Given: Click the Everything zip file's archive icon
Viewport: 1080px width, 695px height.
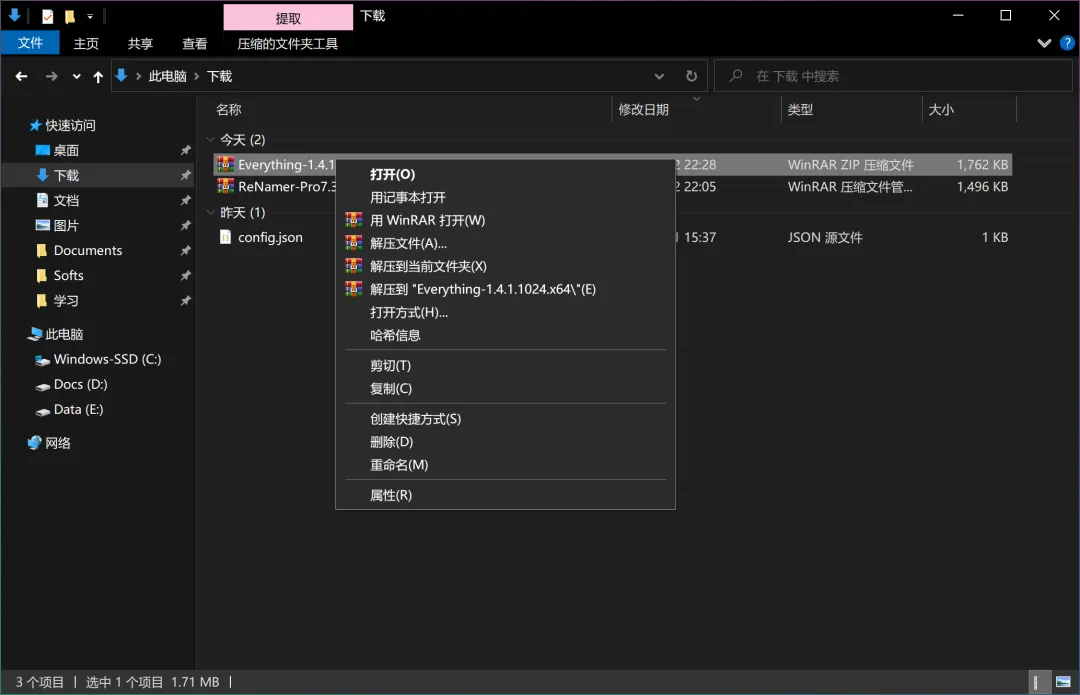Looking at the screenshot, I should pyautogui.click(x=225, y=164).
